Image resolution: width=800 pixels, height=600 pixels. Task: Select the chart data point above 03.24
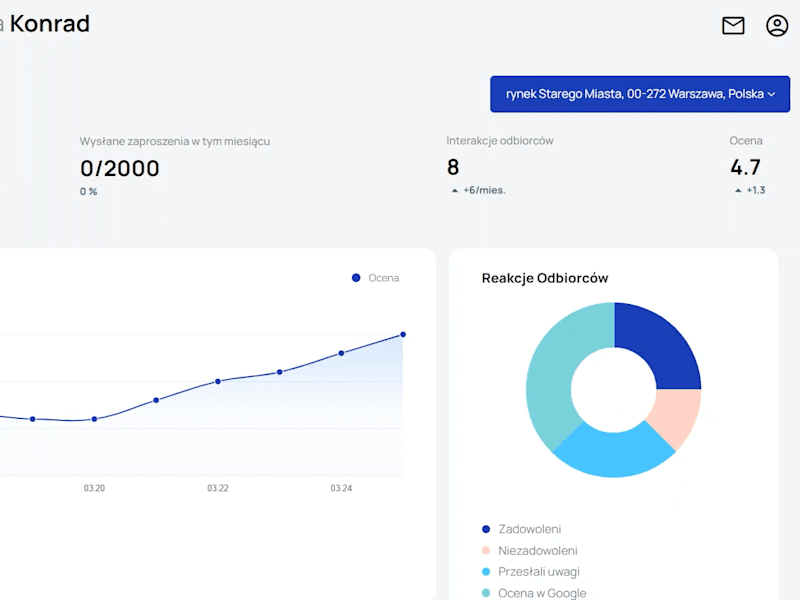coord(341,353)
